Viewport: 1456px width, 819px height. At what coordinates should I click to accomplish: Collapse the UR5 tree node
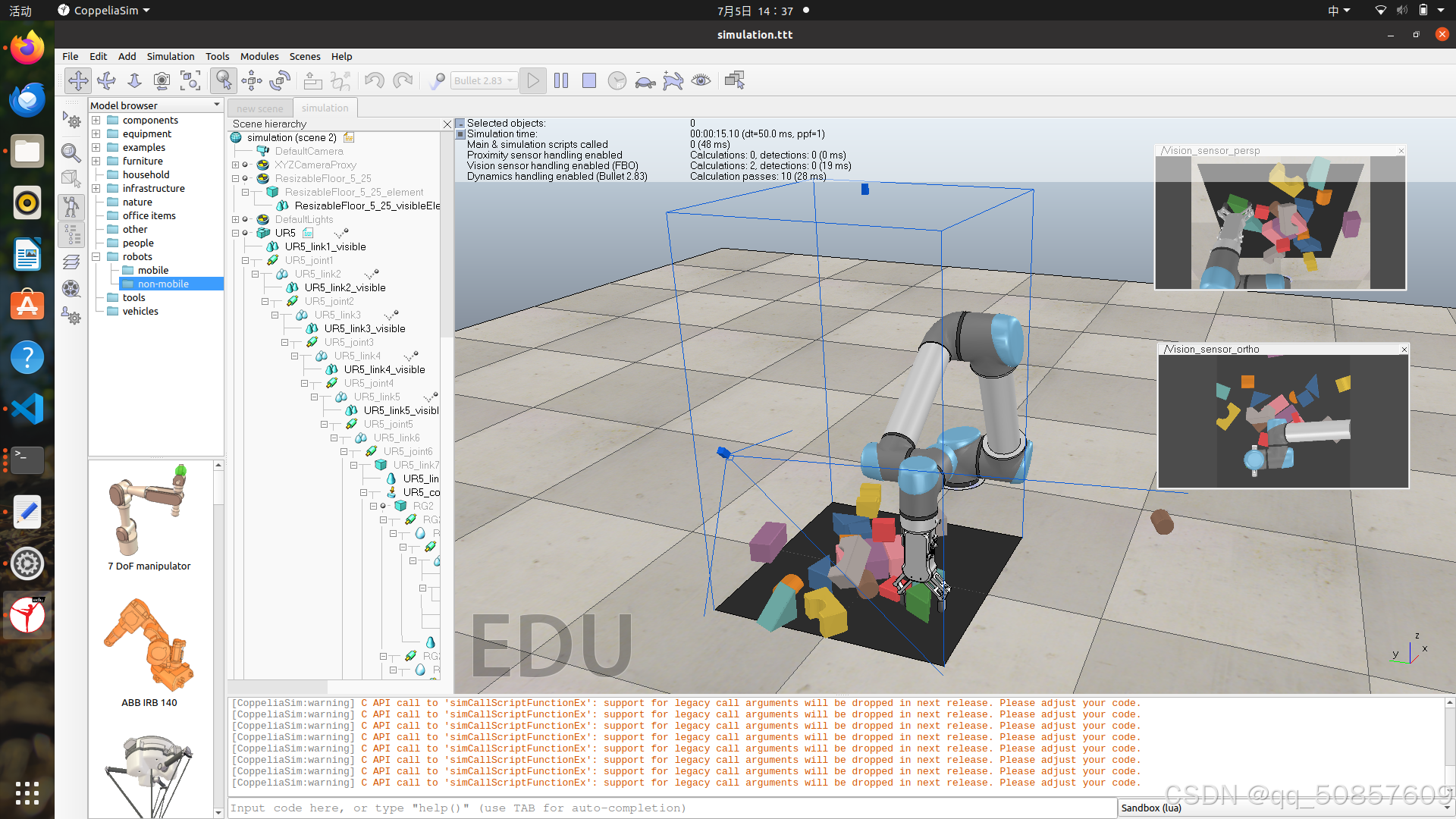(x=235, y=233)
